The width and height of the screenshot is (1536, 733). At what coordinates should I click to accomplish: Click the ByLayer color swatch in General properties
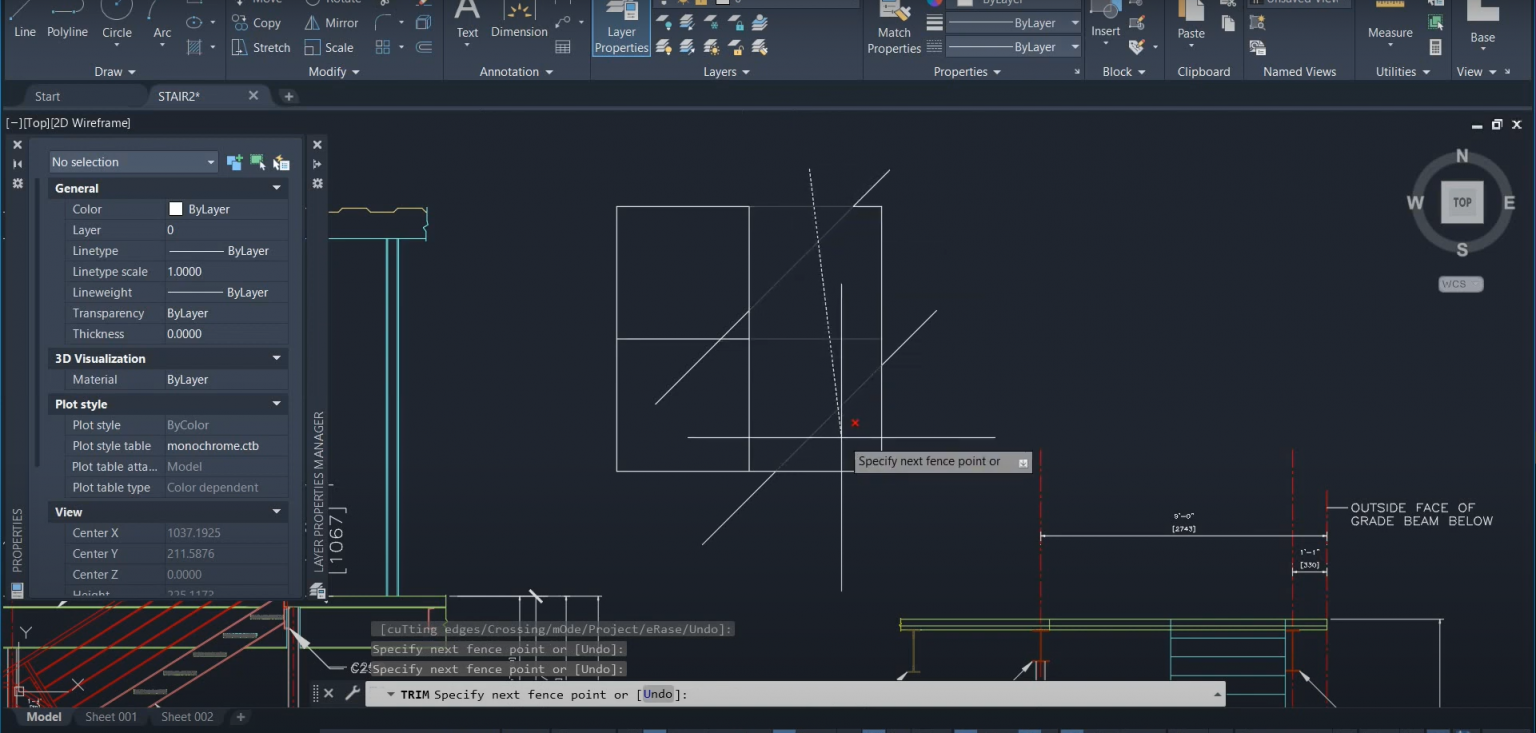click(176, 209)
